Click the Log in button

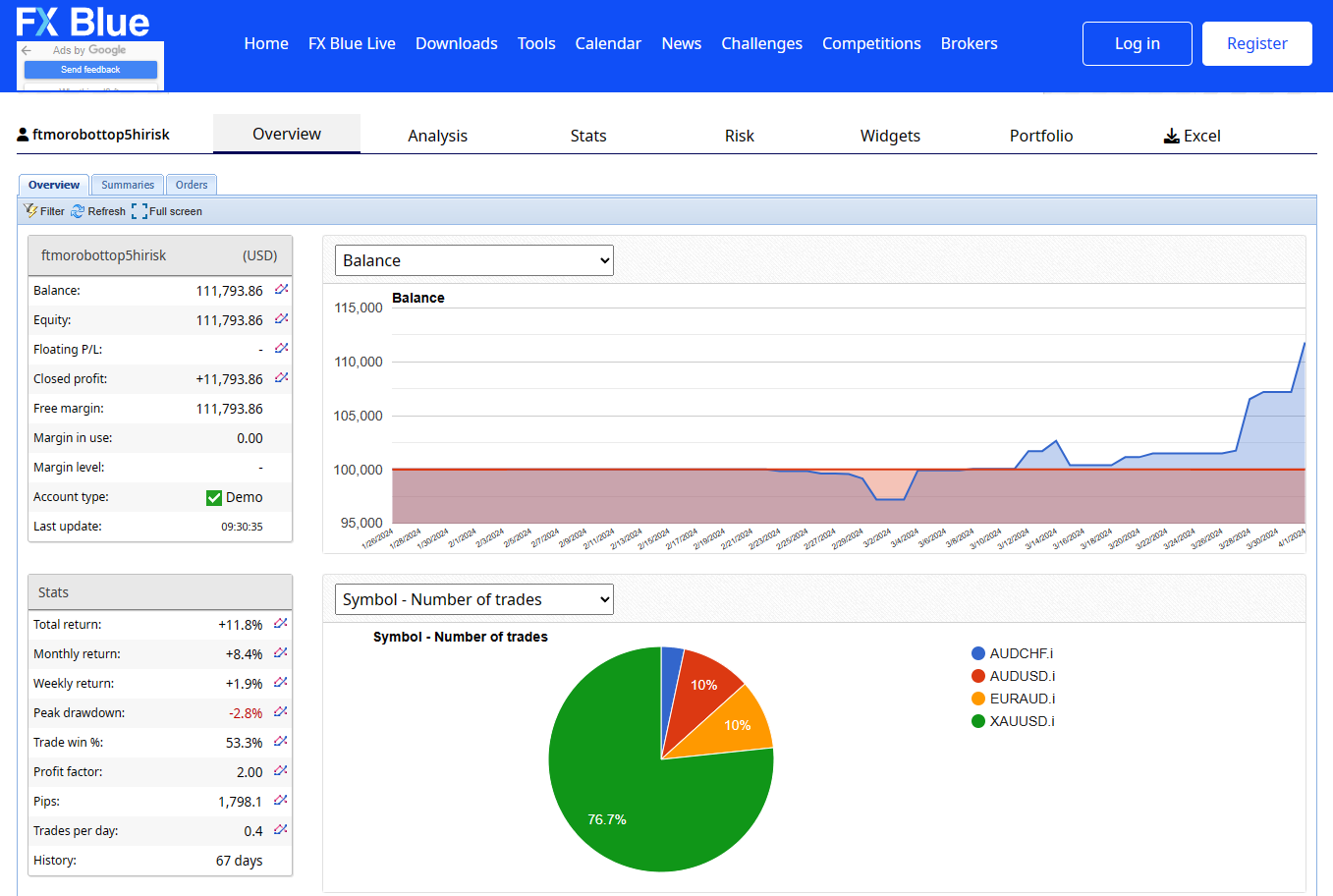[x=1138, y=43]
